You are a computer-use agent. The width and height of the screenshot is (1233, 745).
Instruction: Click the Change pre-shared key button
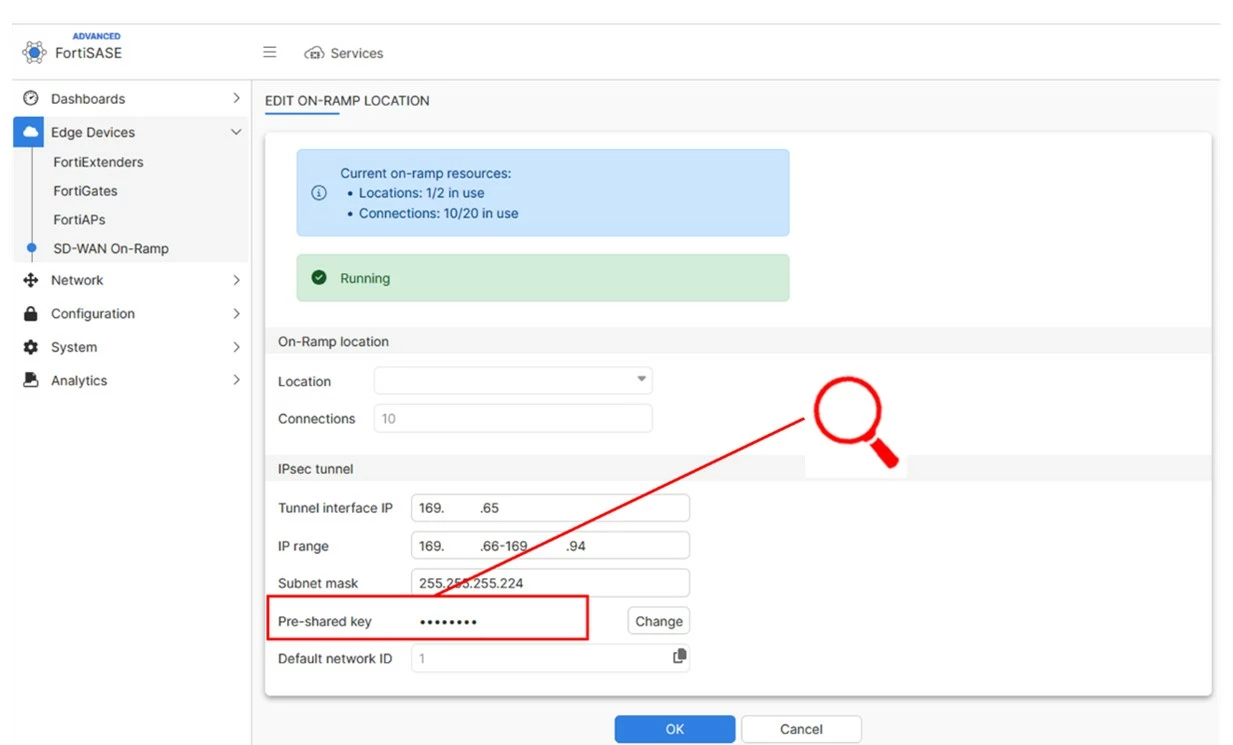tap(659, 621)
